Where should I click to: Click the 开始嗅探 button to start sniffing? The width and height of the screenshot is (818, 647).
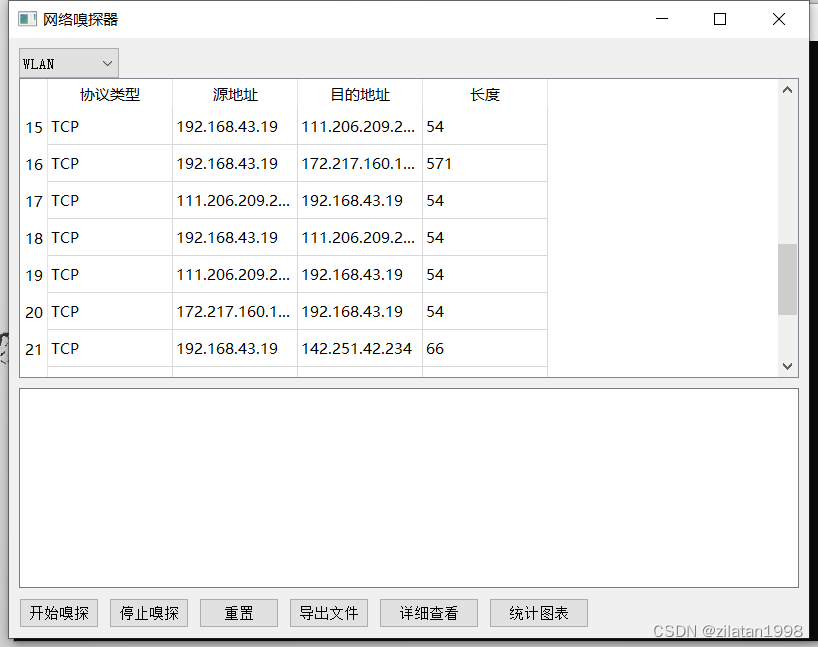(x=58, y=612)
